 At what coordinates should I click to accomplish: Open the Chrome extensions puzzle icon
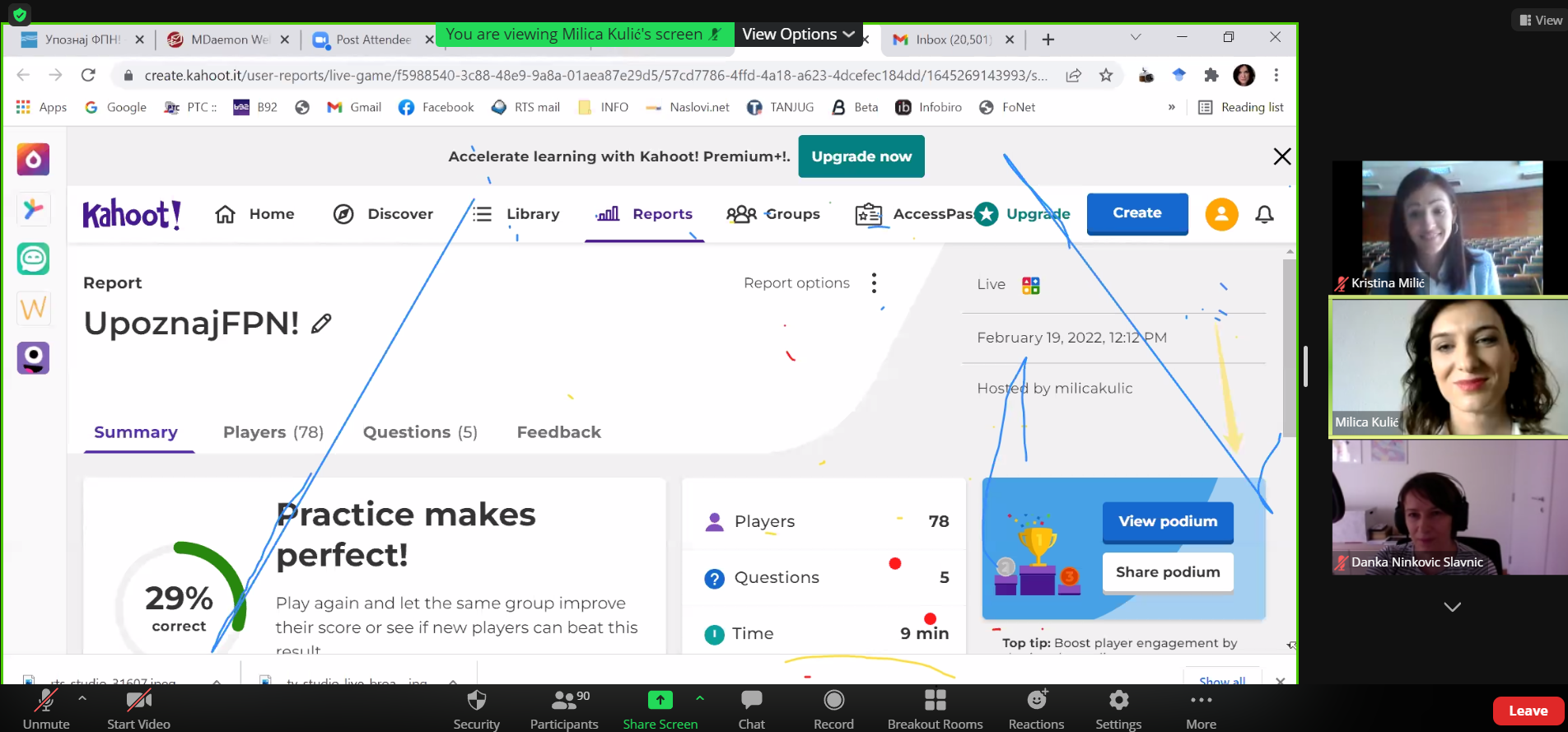click(1211, 75)
